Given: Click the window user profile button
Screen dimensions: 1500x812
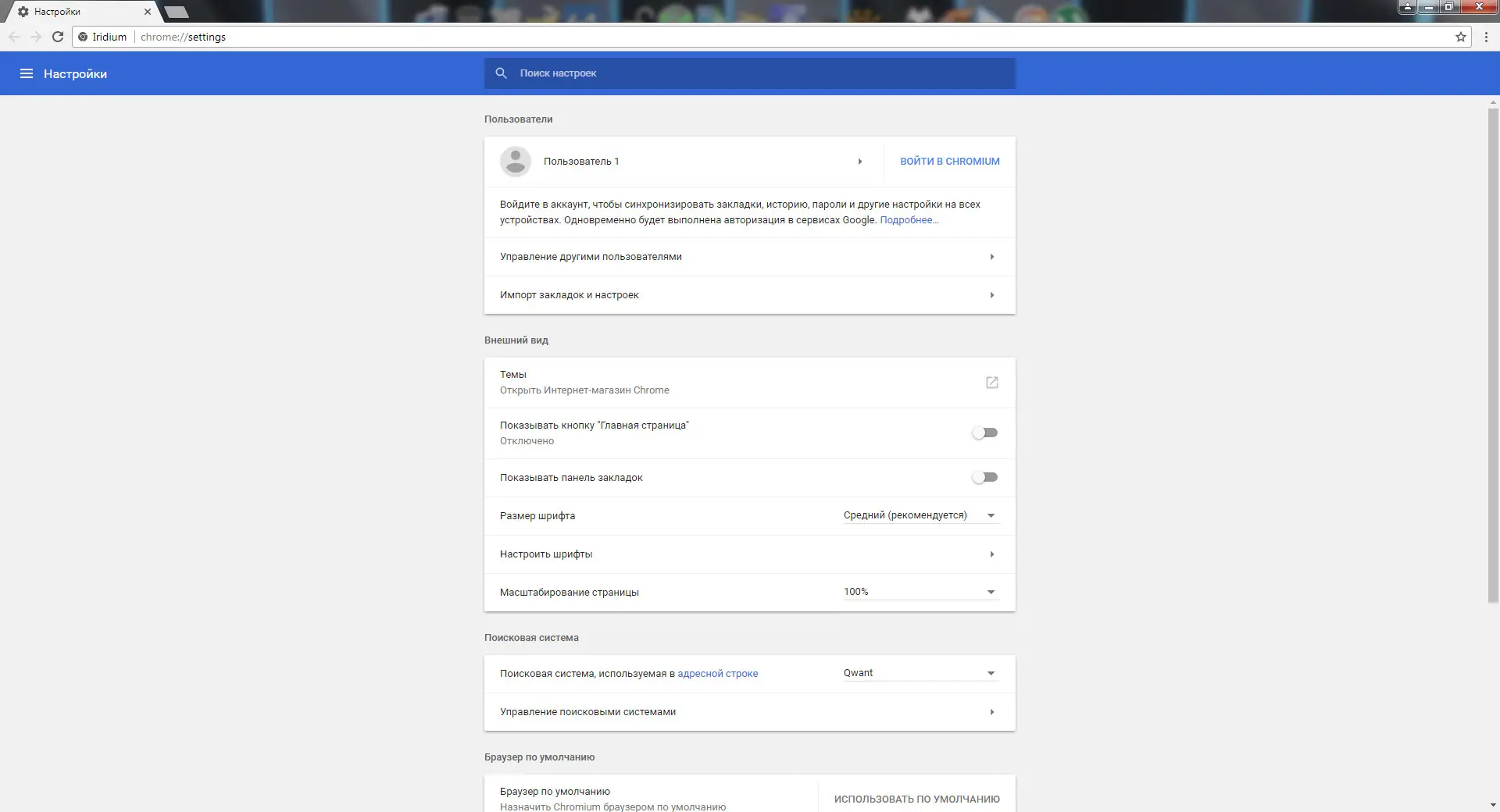Looking at the screenshot, I should pyautogui.click(x=1407, y=7).
